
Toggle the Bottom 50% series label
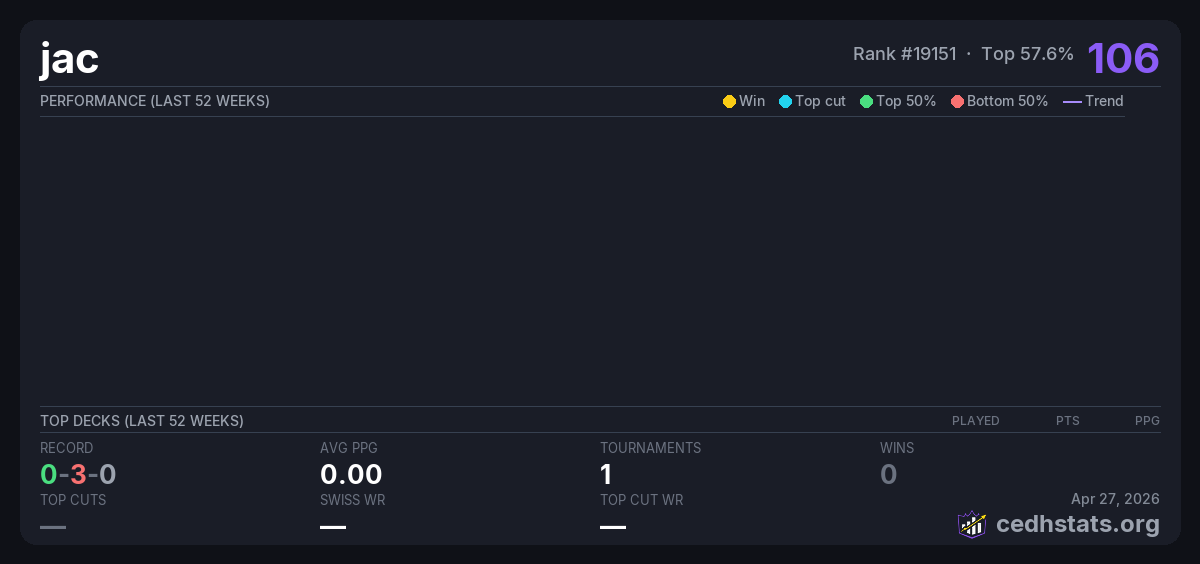[x=1007, y=101]
